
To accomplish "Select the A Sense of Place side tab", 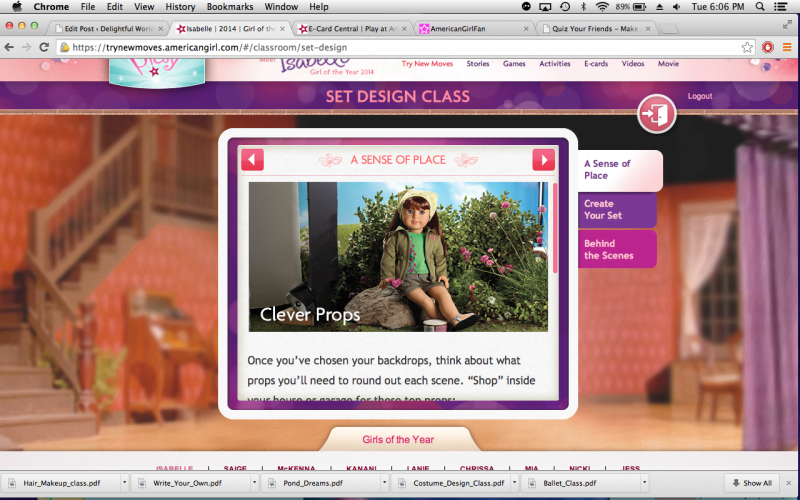I will click(620, 170).
